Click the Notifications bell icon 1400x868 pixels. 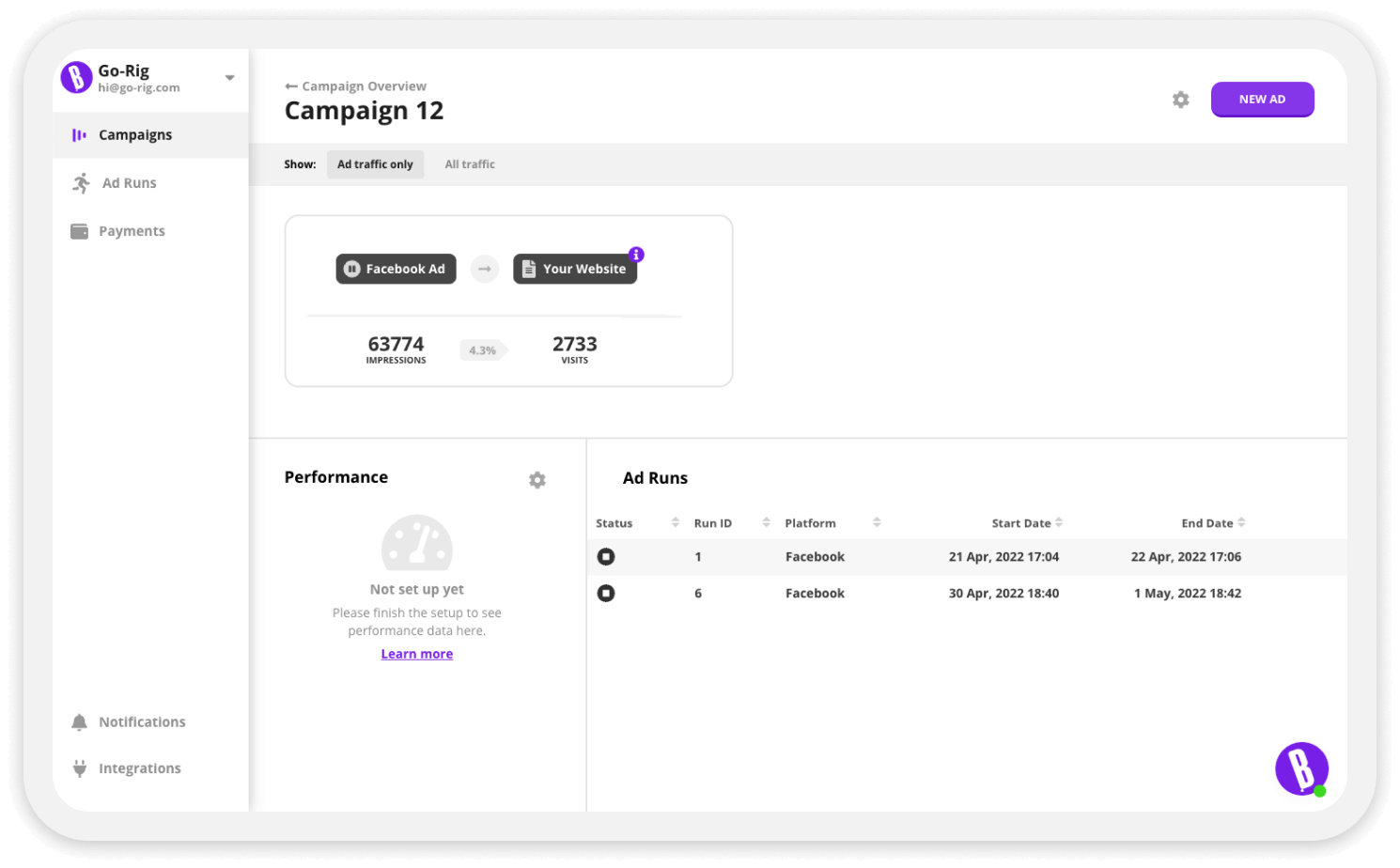(x=80, y=722)
